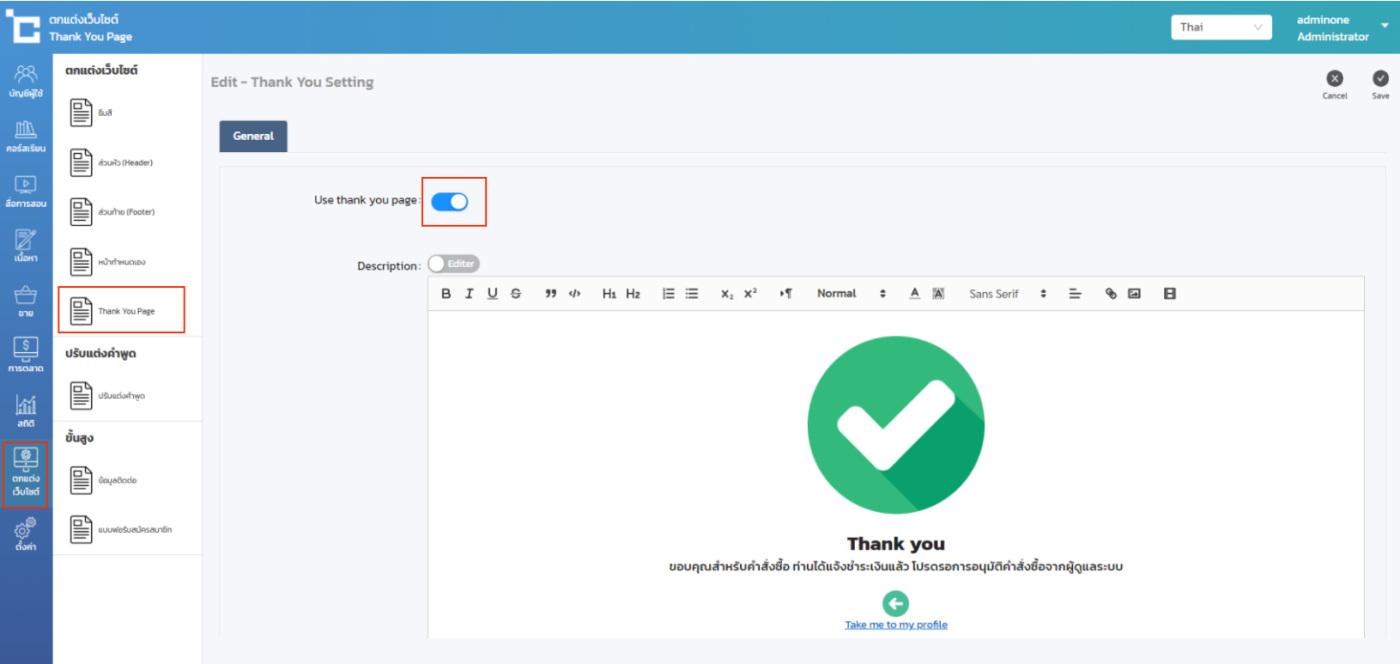1400x664 pixels.
Task: Click the Save checkmark icon
Action: tap(1380, 79)
